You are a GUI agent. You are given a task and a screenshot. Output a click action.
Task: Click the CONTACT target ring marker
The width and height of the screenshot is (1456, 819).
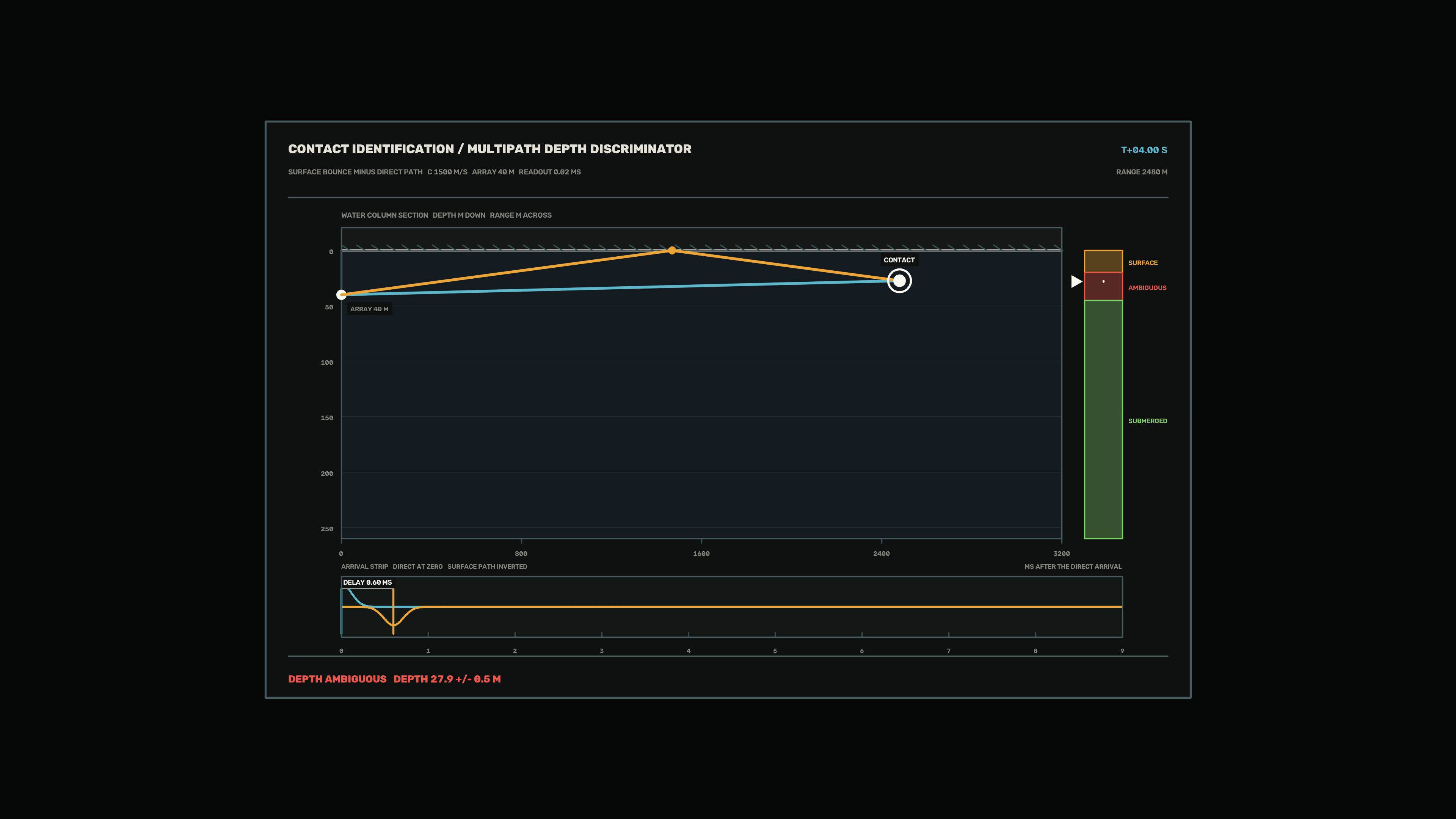coord(899,281)
